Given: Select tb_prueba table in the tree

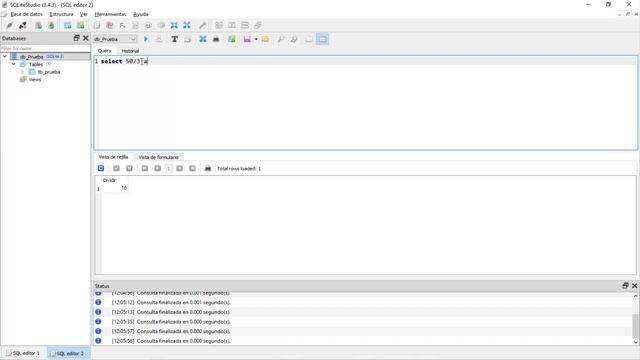Looking at the screenshot, I should coord(49,72).
